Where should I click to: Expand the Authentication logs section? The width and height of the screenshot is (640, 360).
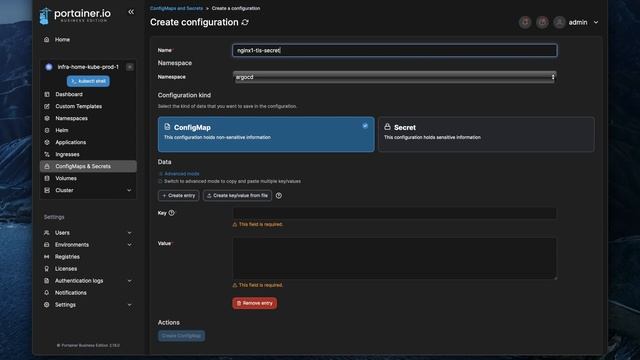pos(129,281)
